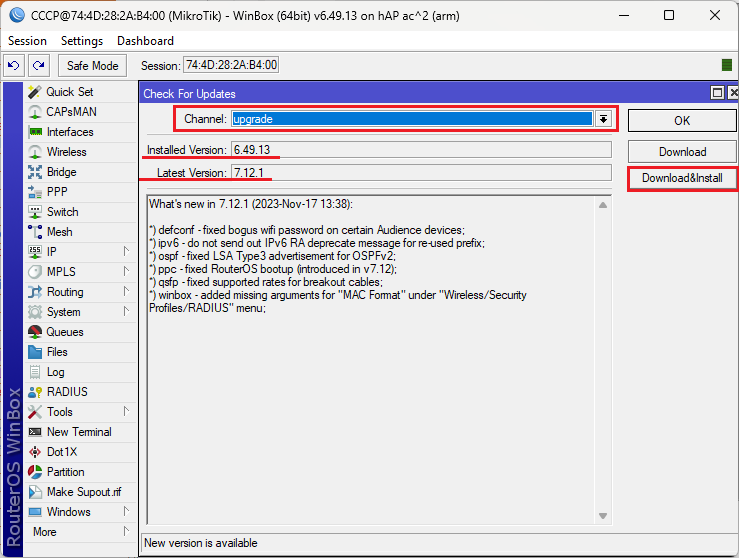Toggle Safe Mode
Viewport: 739px width, 558px height.
[92, 66]
